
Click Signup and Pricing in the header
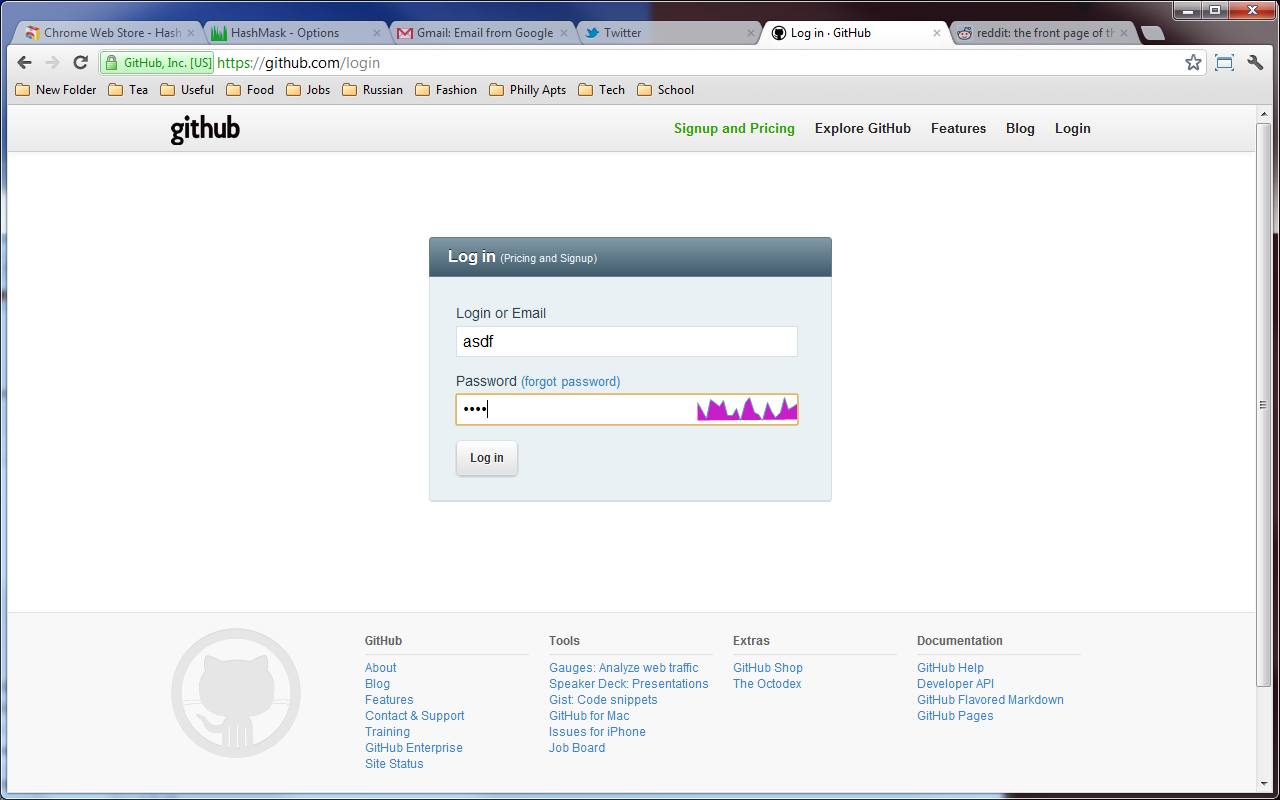(734, 129)
